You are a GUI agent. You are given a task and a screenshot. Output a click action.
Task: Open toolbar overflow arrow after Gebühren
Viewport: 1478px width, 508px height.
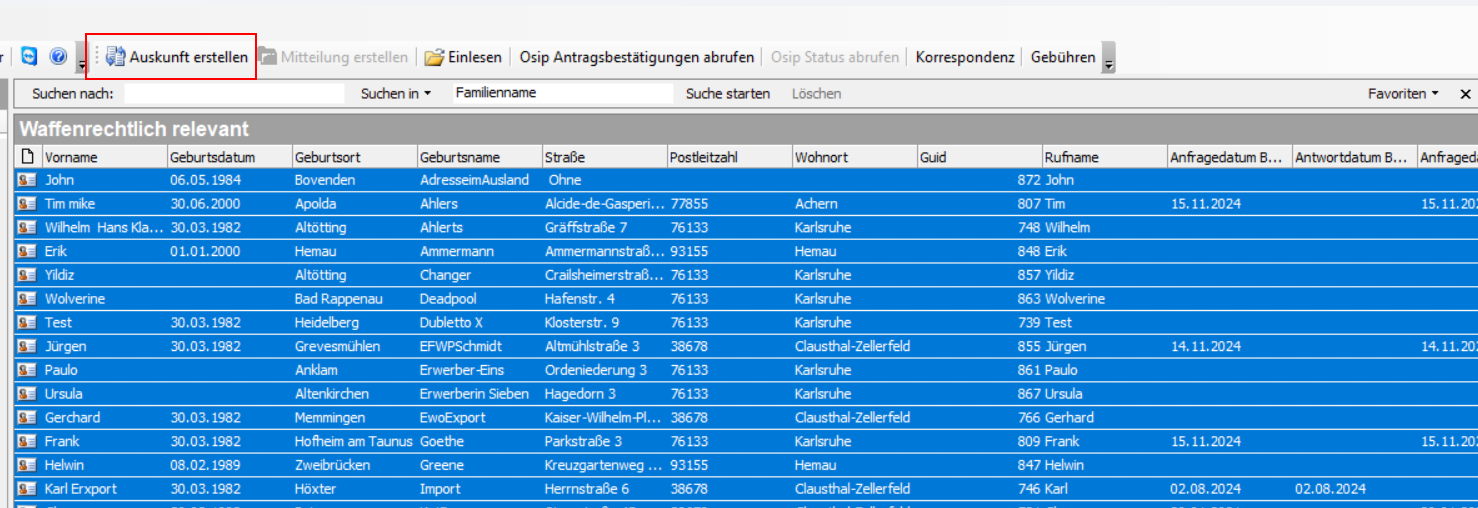point(1109,62)
